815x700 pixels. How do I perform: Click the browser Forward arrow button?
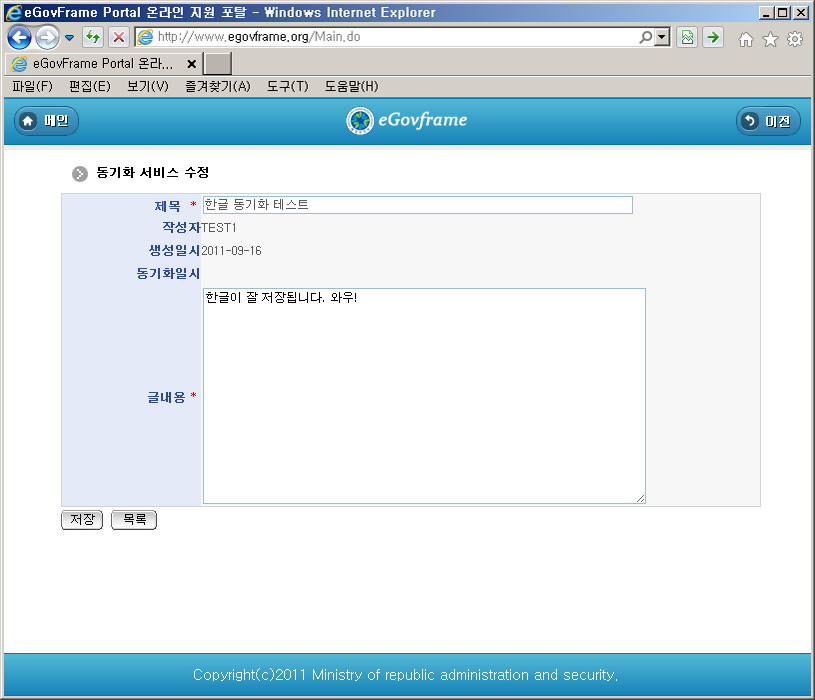click(x=46, y=38)
